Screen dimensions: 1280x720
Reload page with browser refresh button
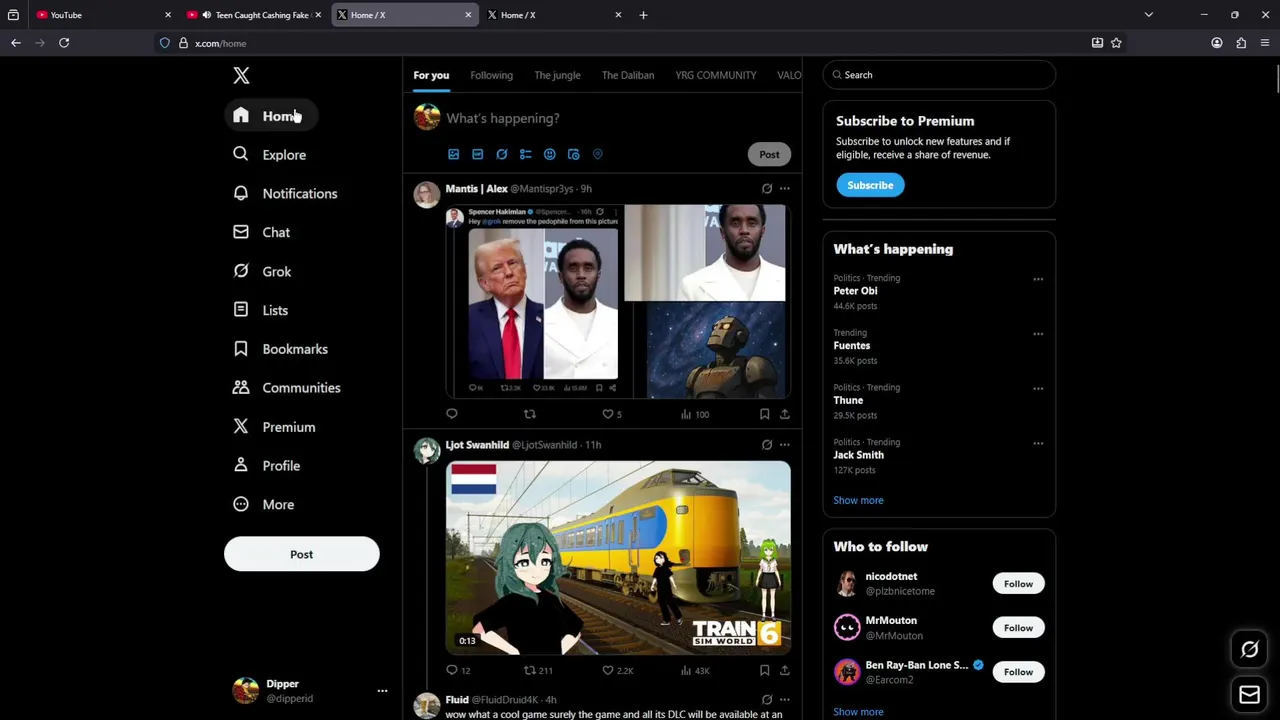(x=64, y=43)
